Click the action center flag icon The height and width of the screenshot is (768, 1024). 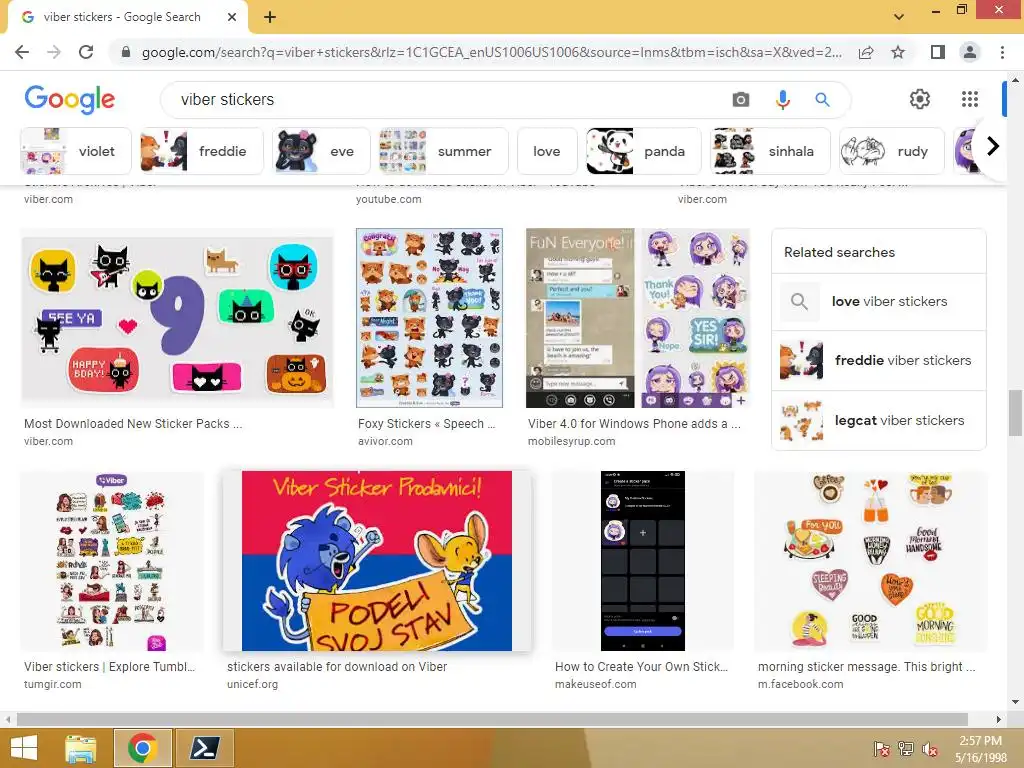pos(881,749)
